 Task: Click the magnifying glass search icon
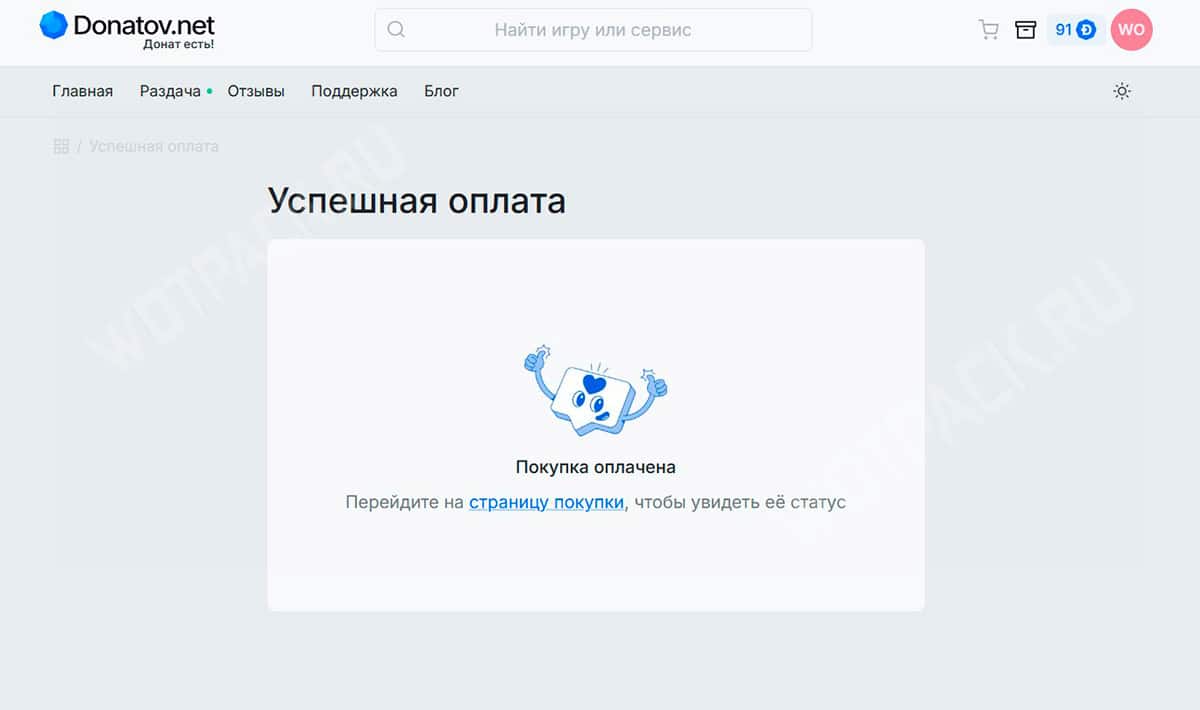point(396,30)
